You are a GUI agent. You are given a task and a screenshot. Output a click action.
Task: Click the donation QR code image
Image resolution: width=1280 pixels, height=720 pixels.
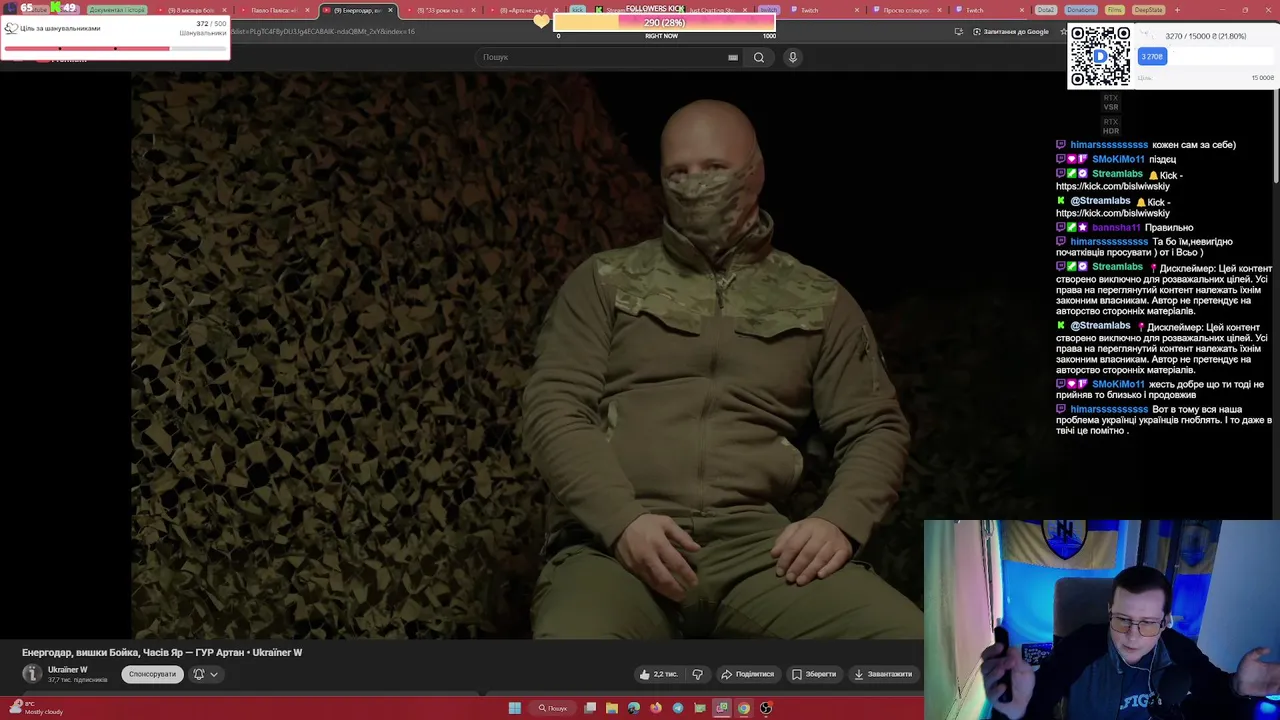tap(1100, 56)
